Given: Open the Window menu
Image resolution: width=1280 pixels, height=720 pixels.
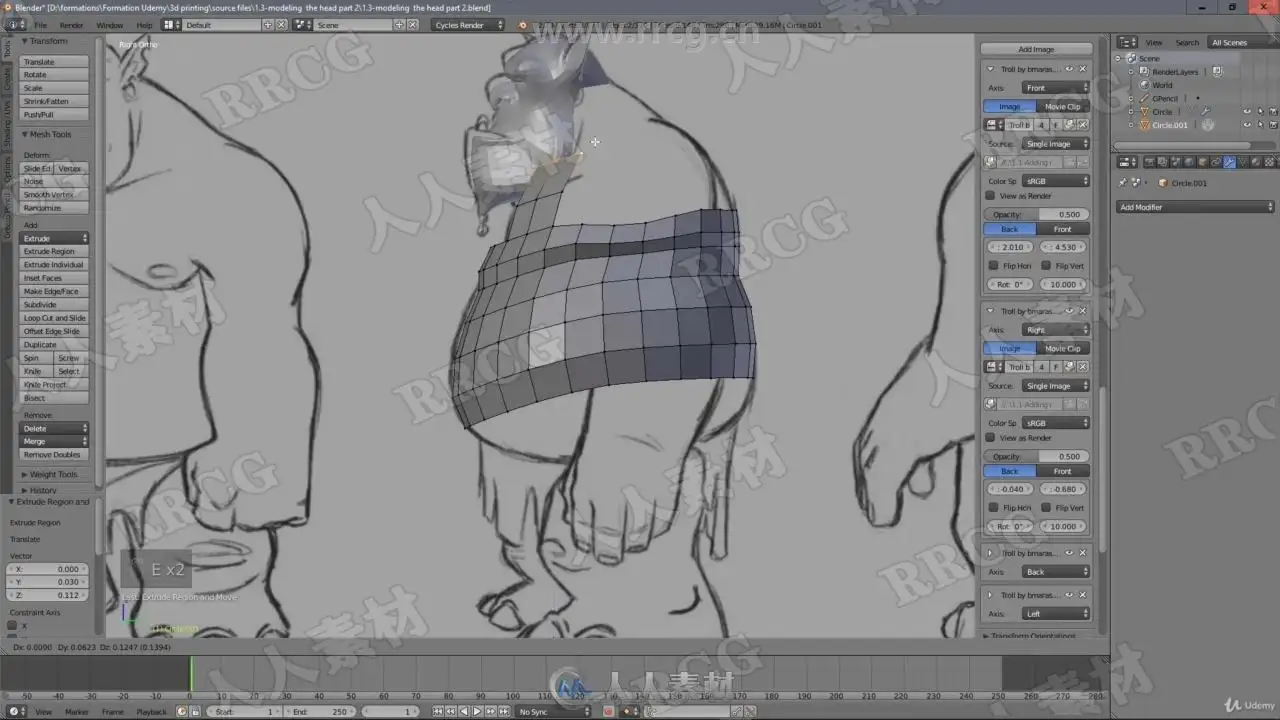Looking at the screenshot, I should [110, 25].
